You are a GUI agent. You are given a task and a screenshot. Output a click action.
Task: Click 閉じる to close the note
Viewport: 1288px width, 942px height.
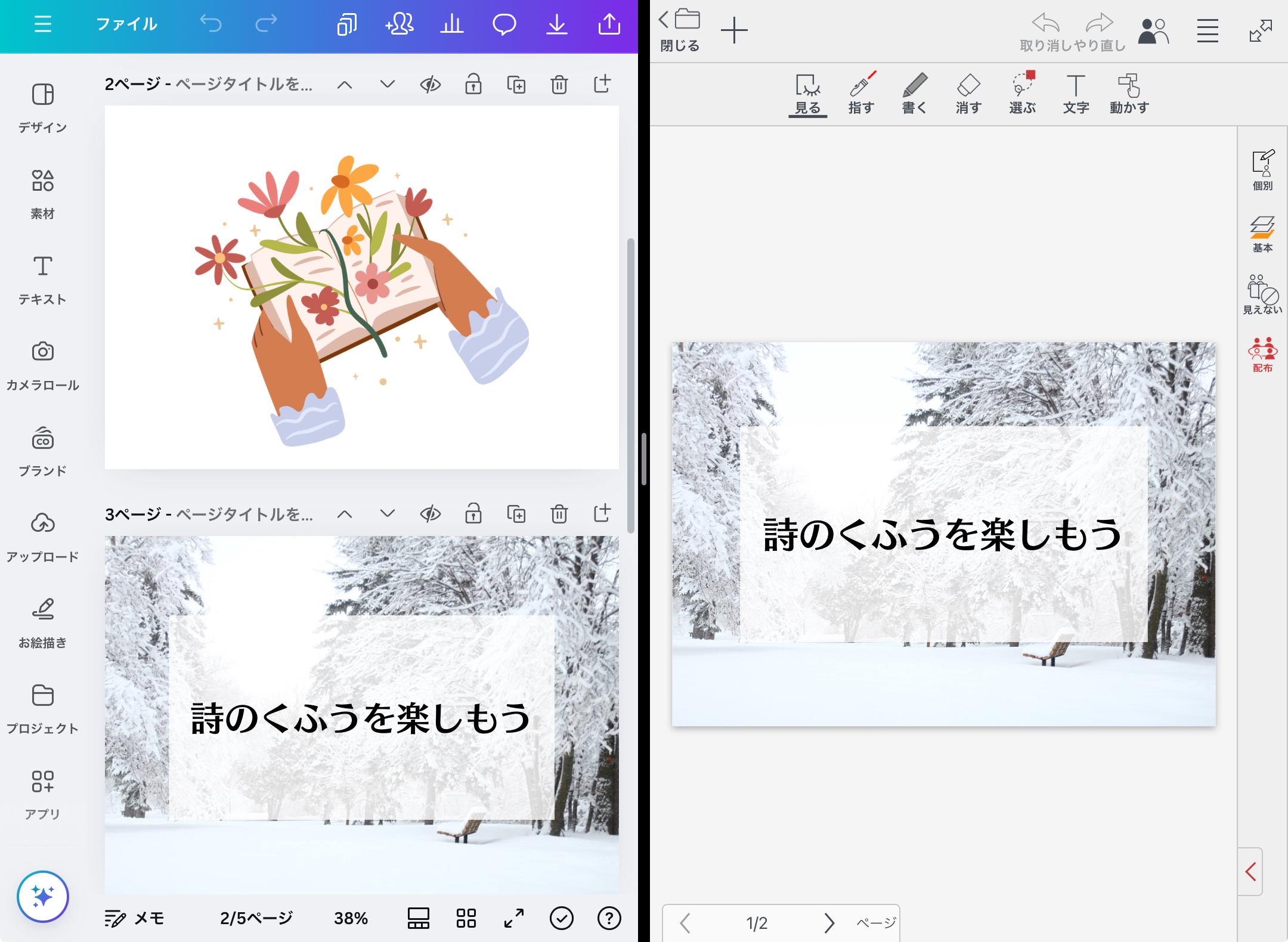680,30
